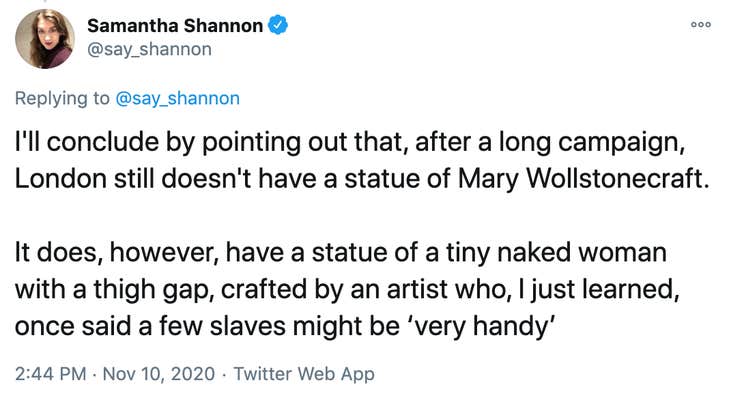Follow the @say_shannon link after Replying to
Image resolution: width=729 pixels, height=400 pixels.
tap(177, 99)
